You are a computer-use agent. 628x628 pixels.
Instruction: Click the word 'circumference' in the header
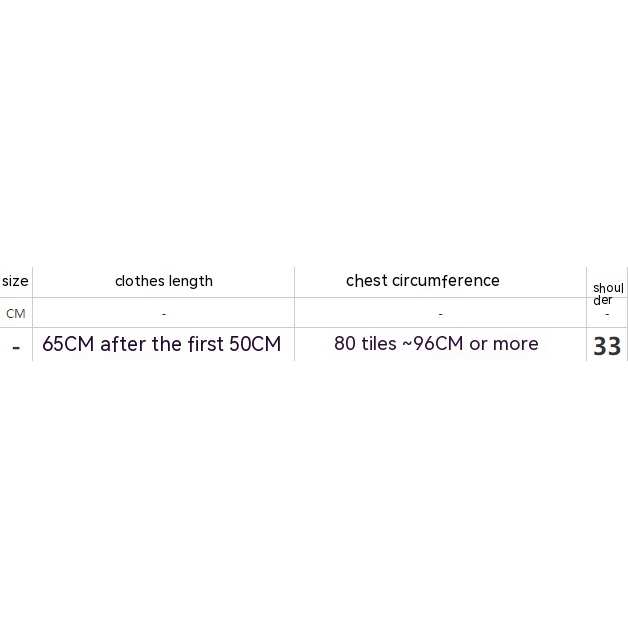pos(445,281)
